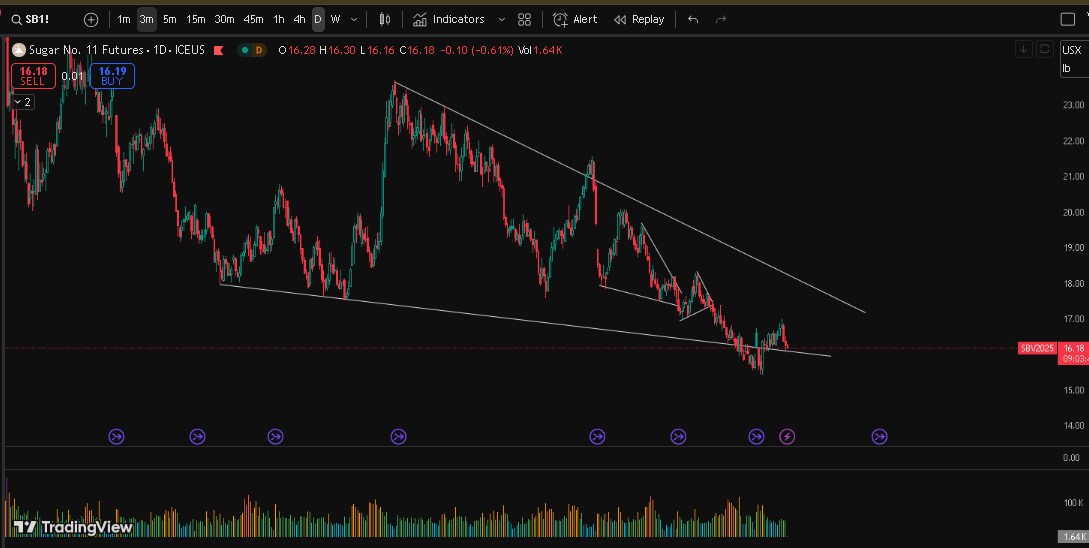Select the 3m interval button
The height and width of the screenshot is (548, 1089).
coord(146,19)
